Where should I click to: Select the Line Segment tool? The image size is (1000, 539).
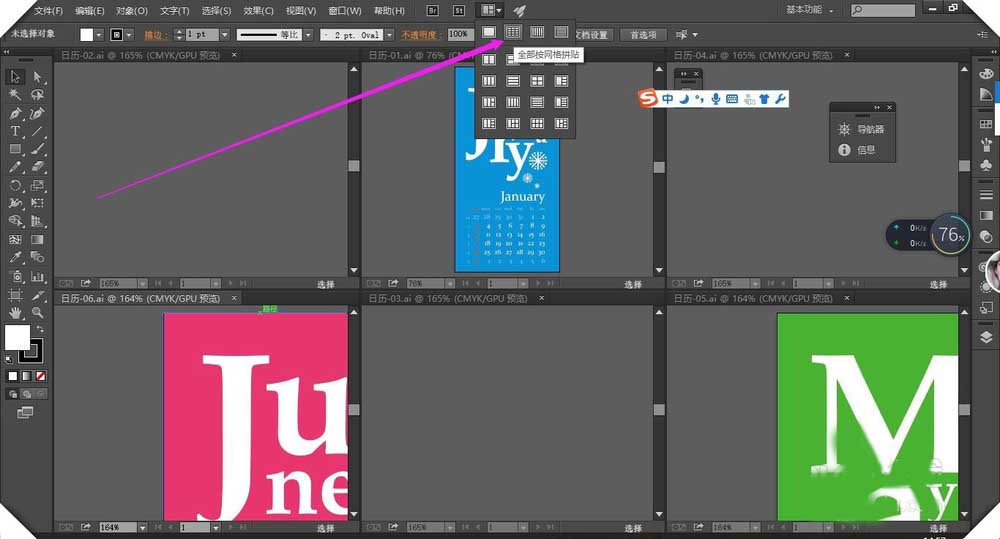37,131
